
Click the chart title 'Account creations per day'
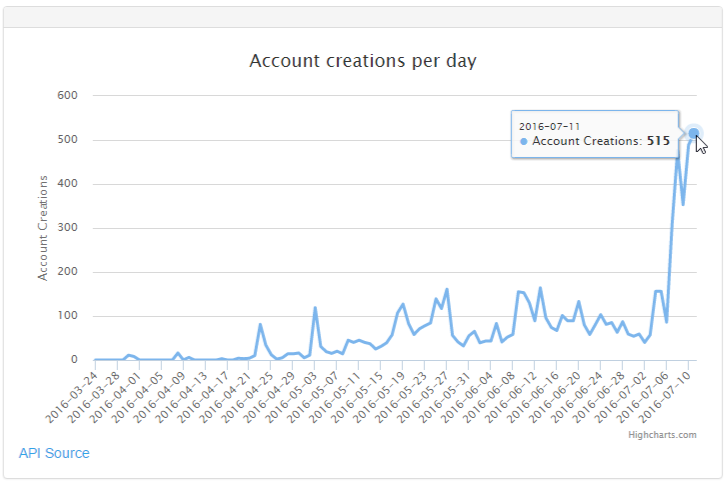(x=363, y=61)
